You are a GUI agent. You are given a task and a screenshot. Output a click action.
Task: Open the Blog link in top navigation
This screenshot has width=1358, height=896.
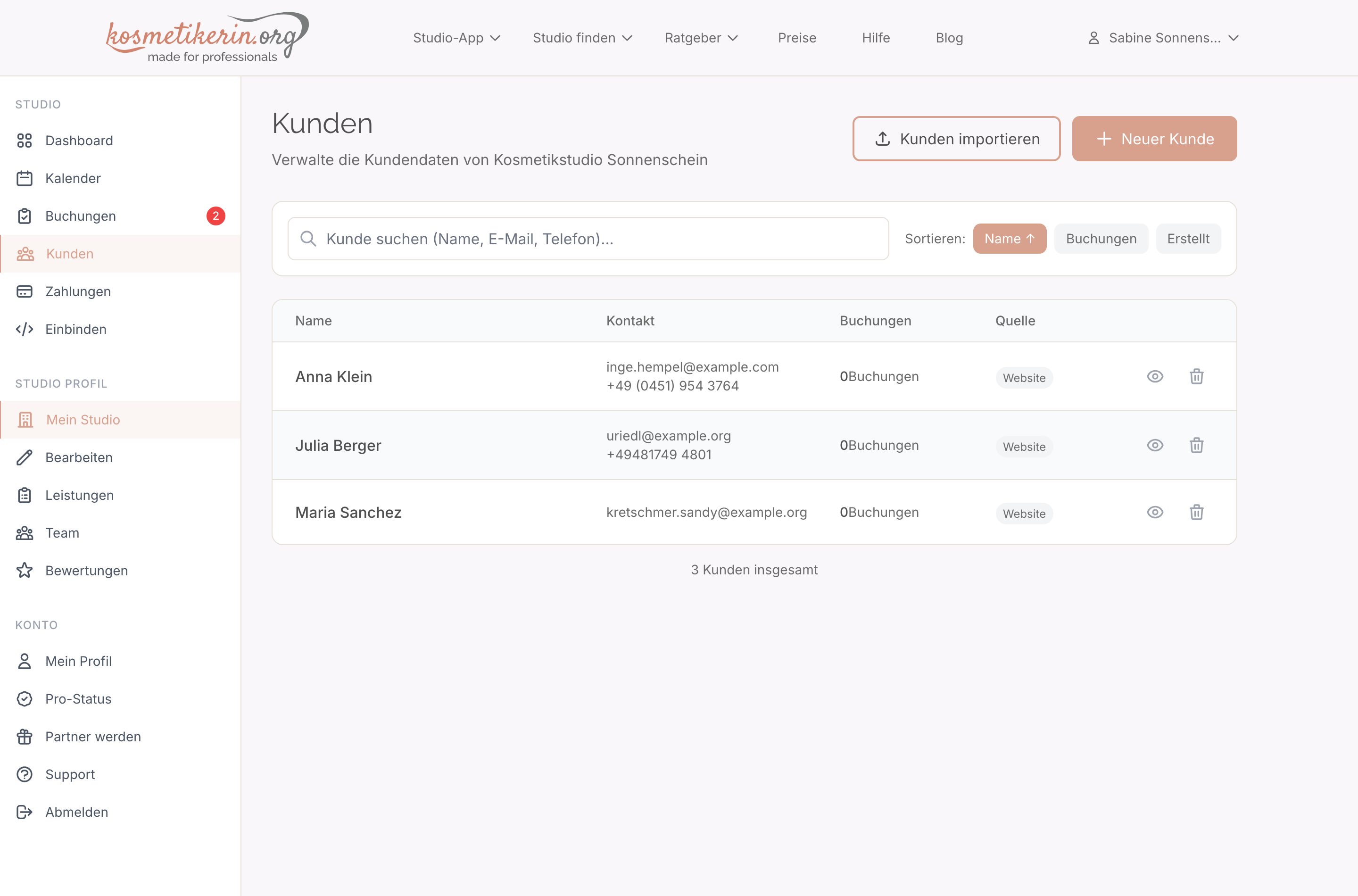click(x=949, y=38)
